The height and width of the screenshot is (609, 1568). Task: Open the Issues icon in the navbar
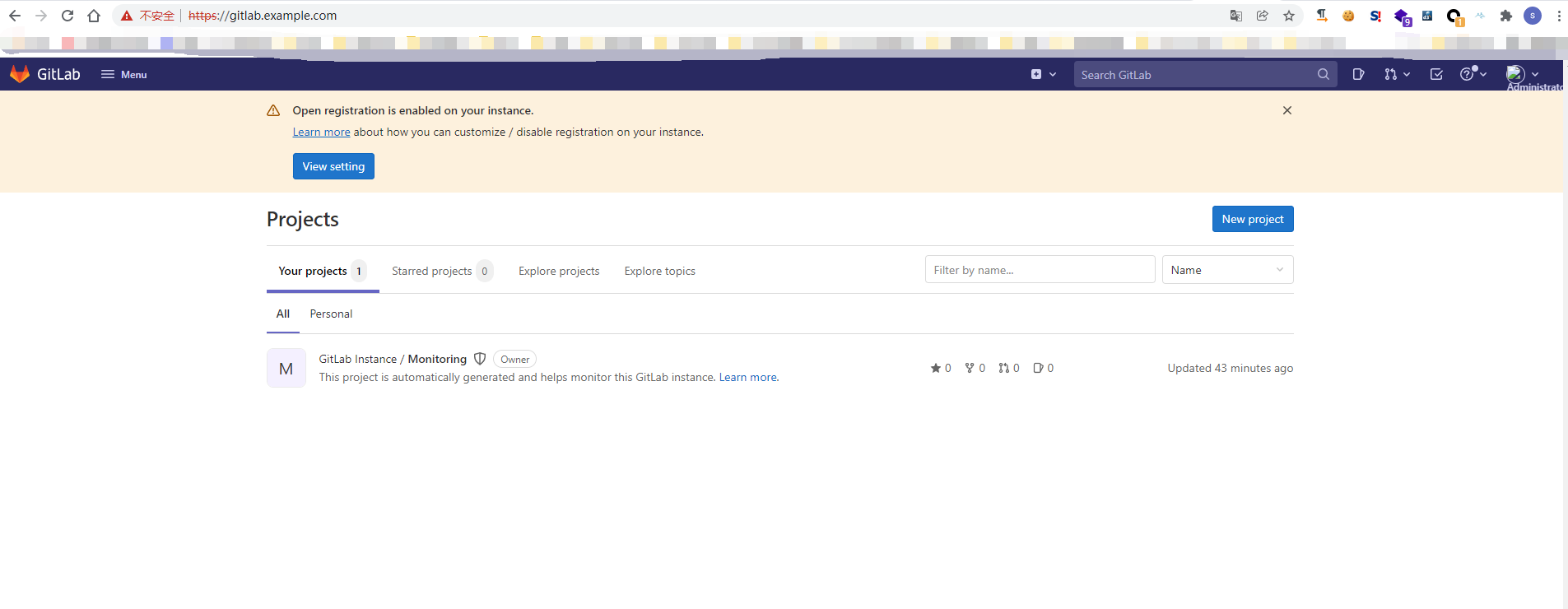[x=1358, y=74]
